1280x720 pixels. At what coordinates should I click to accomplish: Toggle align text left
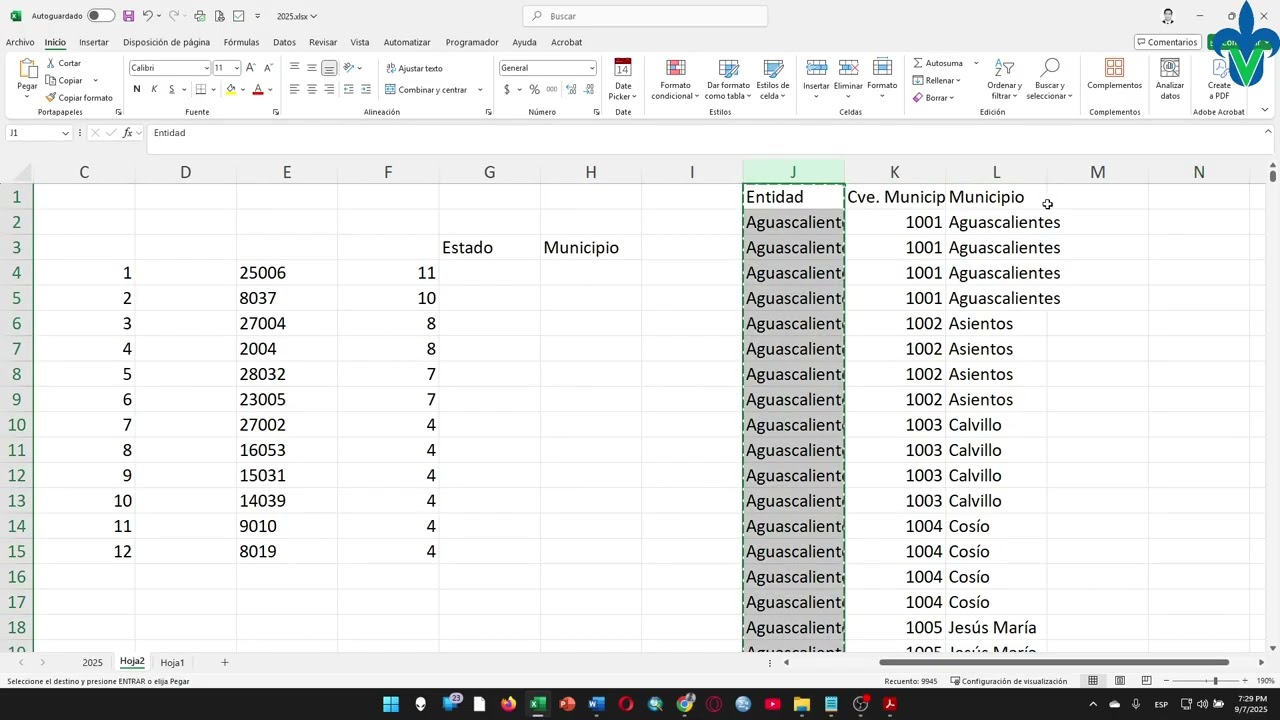click(294, 89)
